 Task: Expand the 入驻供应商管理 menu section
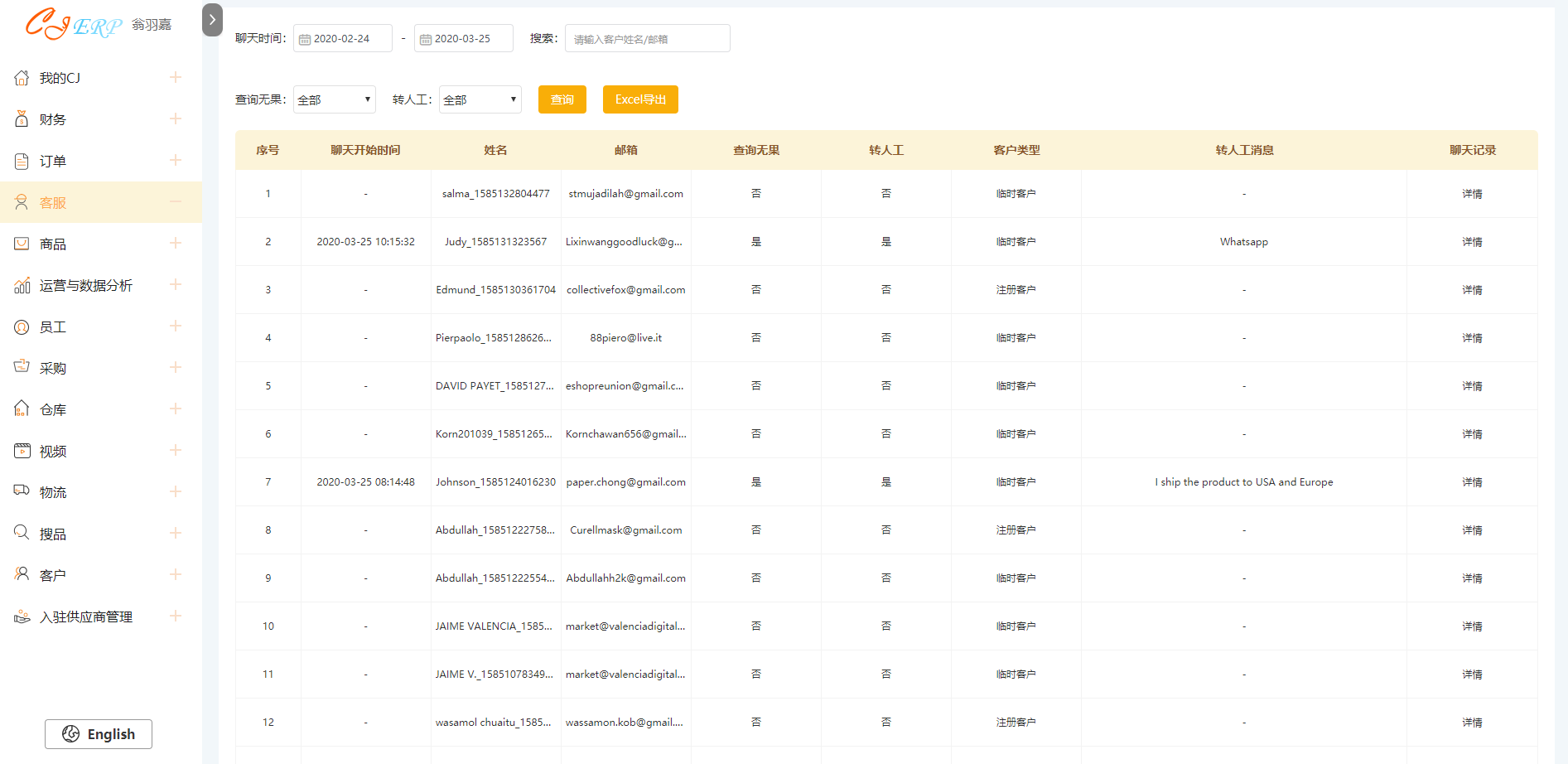coord(176,617)
